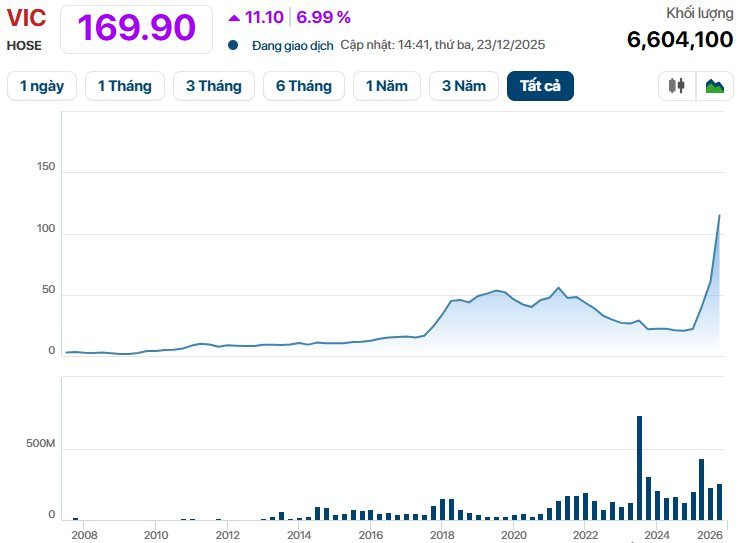Switch to area chart view
Viewport: 744px width, 543px height.
(x=714, y=86)
